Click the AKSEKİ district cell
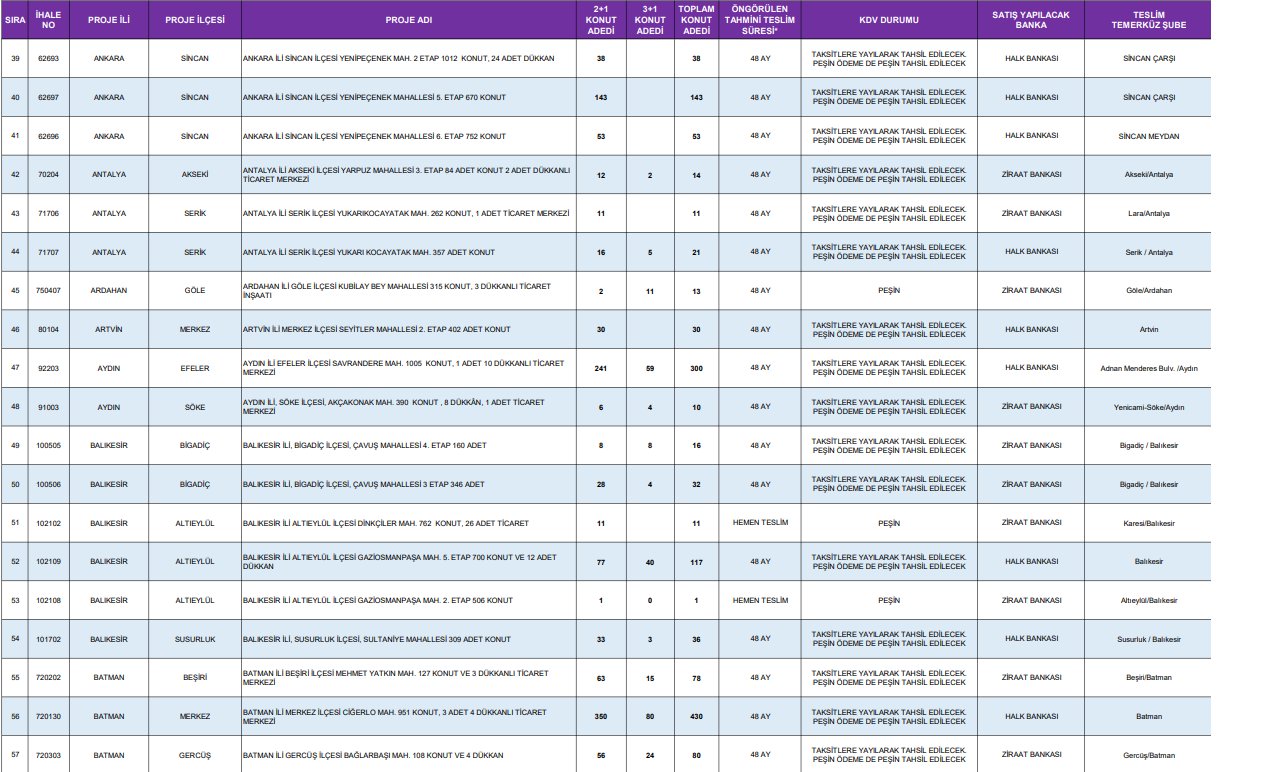1280x772 pixels. click(x=195, y=174)
